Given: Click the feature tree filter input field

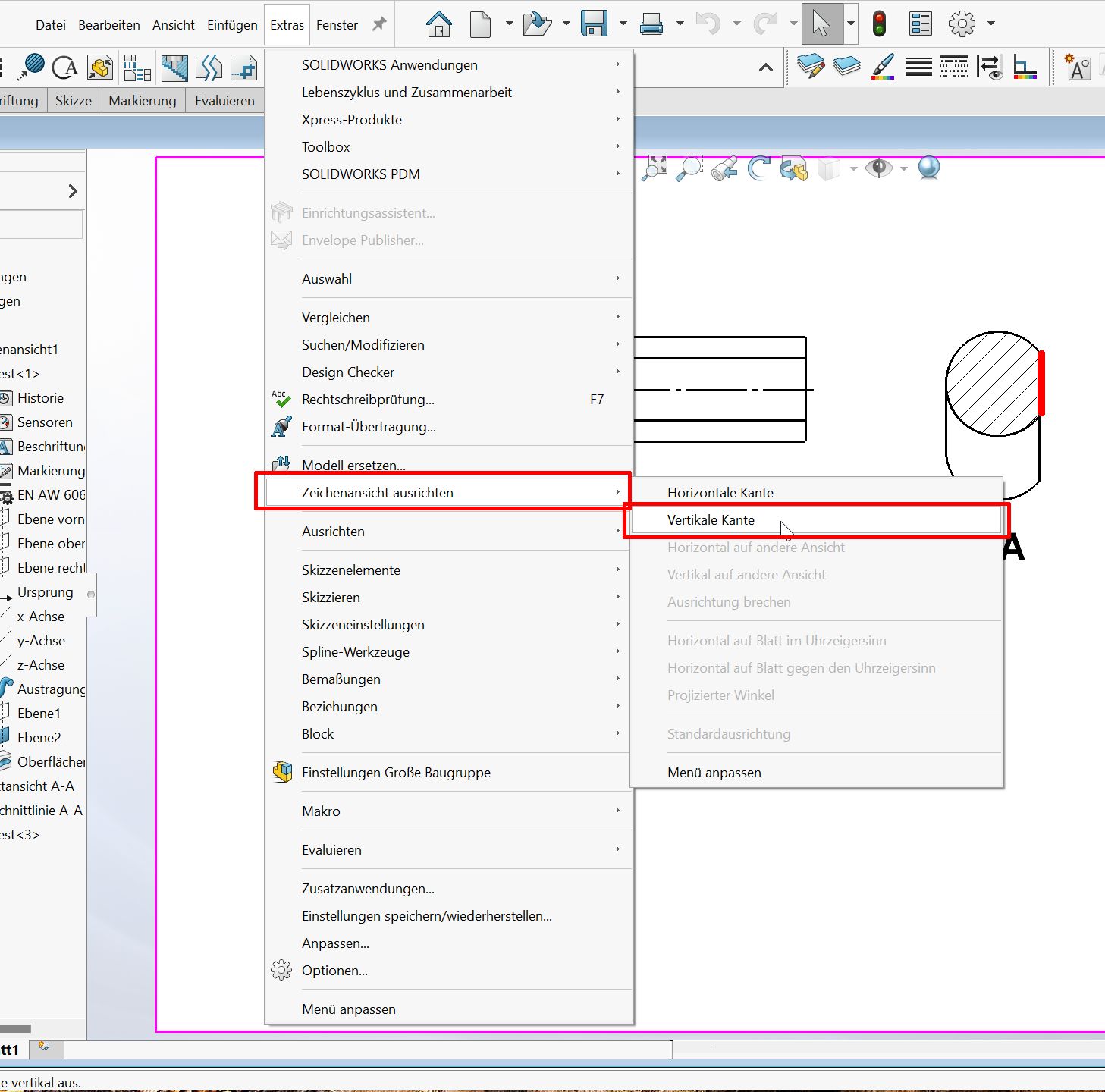Looking at the screenshot, I should 41,225.
